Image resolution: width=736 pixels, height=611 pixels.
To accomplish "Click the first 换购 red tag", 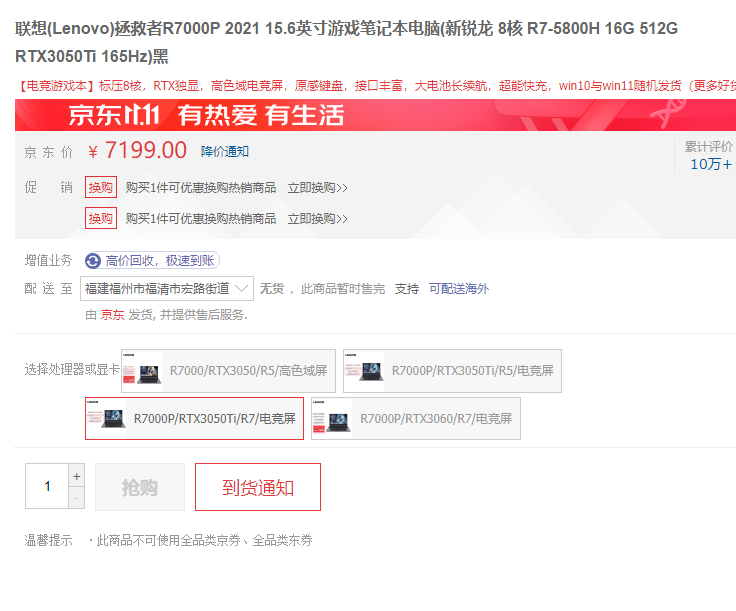I will click(x=101, y=188).
